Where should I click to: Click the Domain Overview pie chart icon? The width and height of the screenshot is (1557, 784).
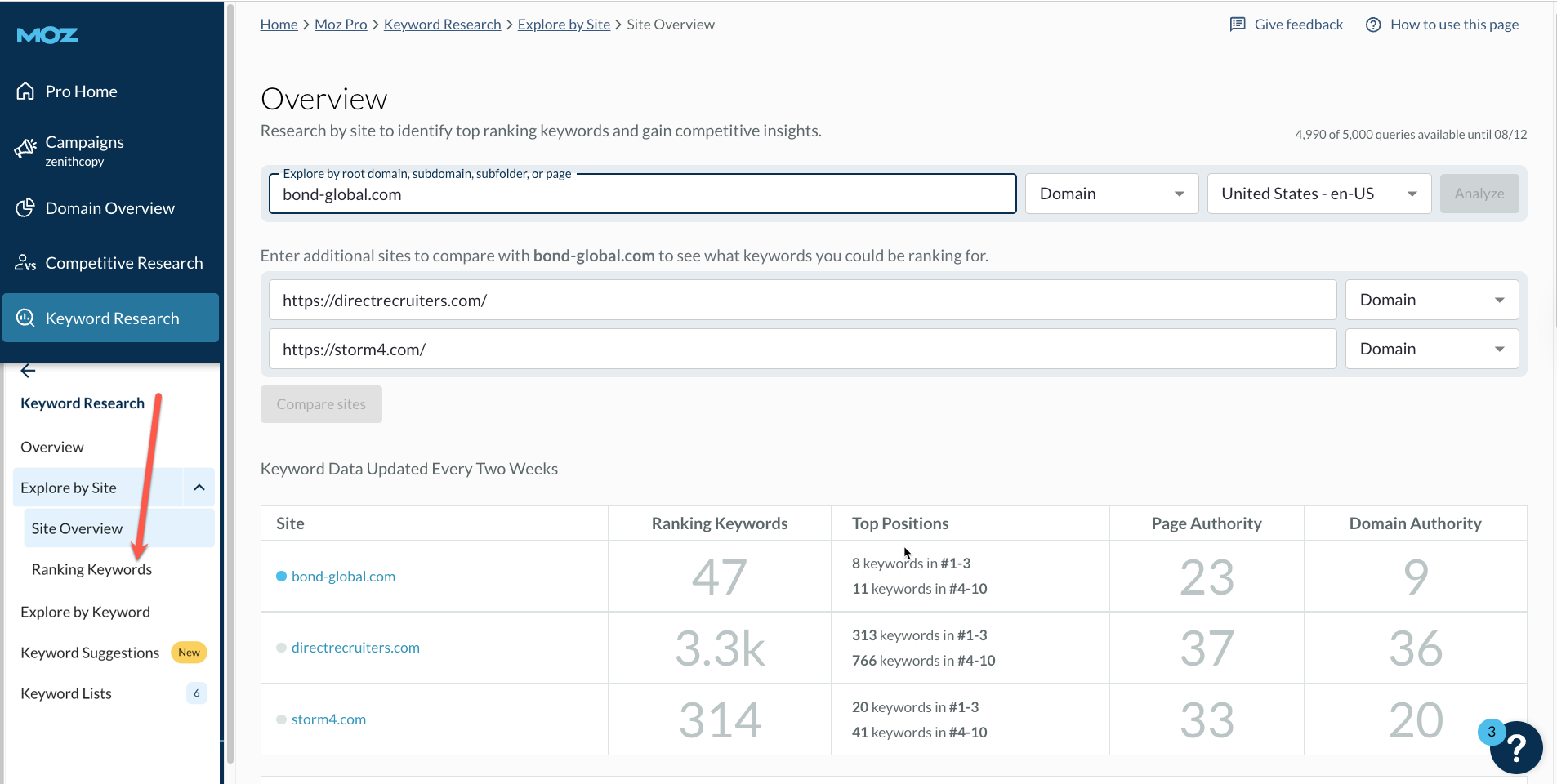tap(25, 208)
